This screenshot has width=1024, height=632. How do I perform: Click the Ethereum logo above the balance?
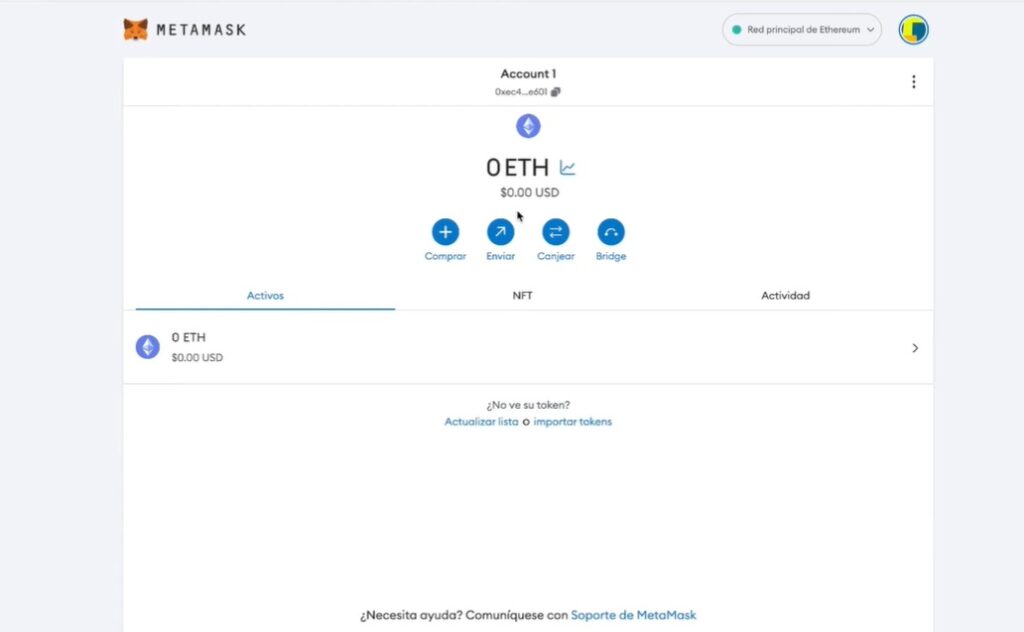(528, 126)
